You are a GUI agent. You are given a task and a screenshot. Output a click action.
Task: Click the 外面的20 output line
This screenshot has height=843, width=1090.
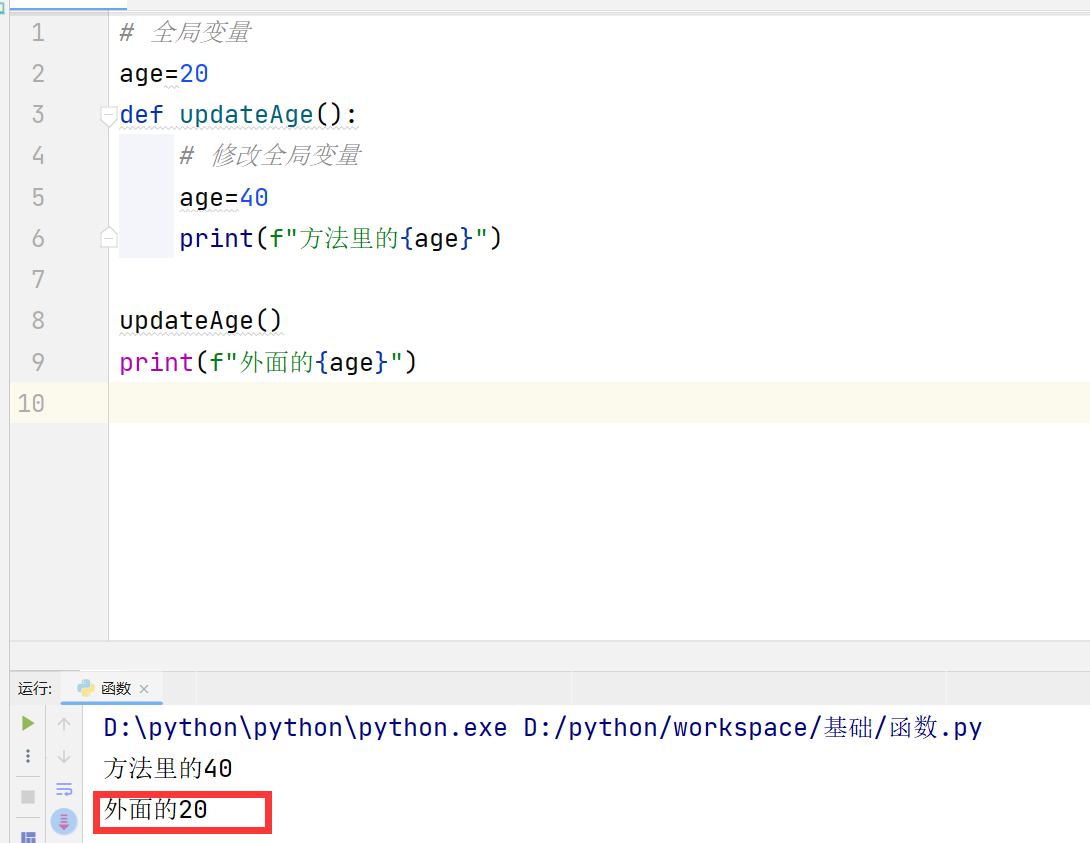click(156, 810)
